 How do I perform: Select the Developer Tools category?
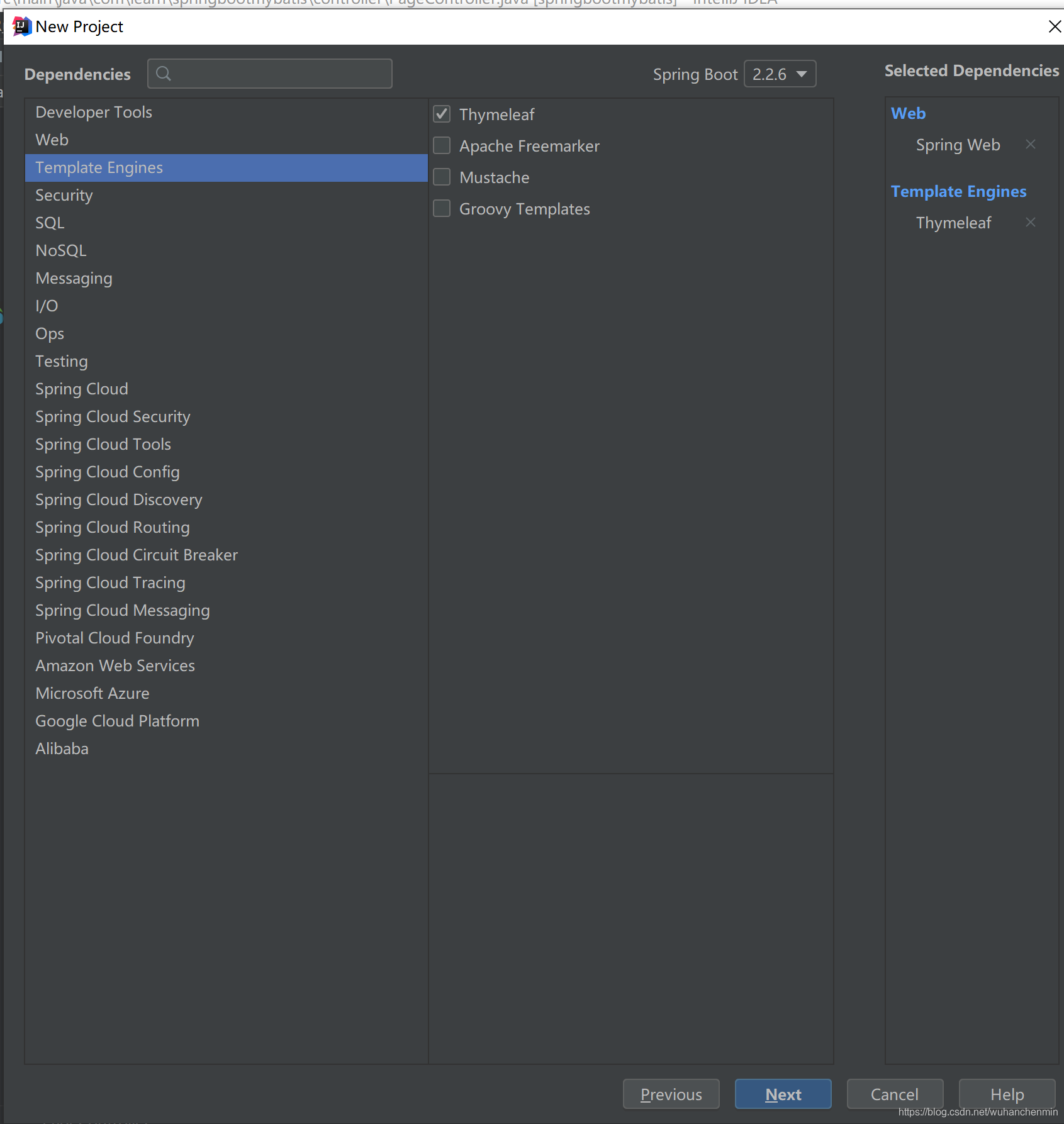click(227, 113)
